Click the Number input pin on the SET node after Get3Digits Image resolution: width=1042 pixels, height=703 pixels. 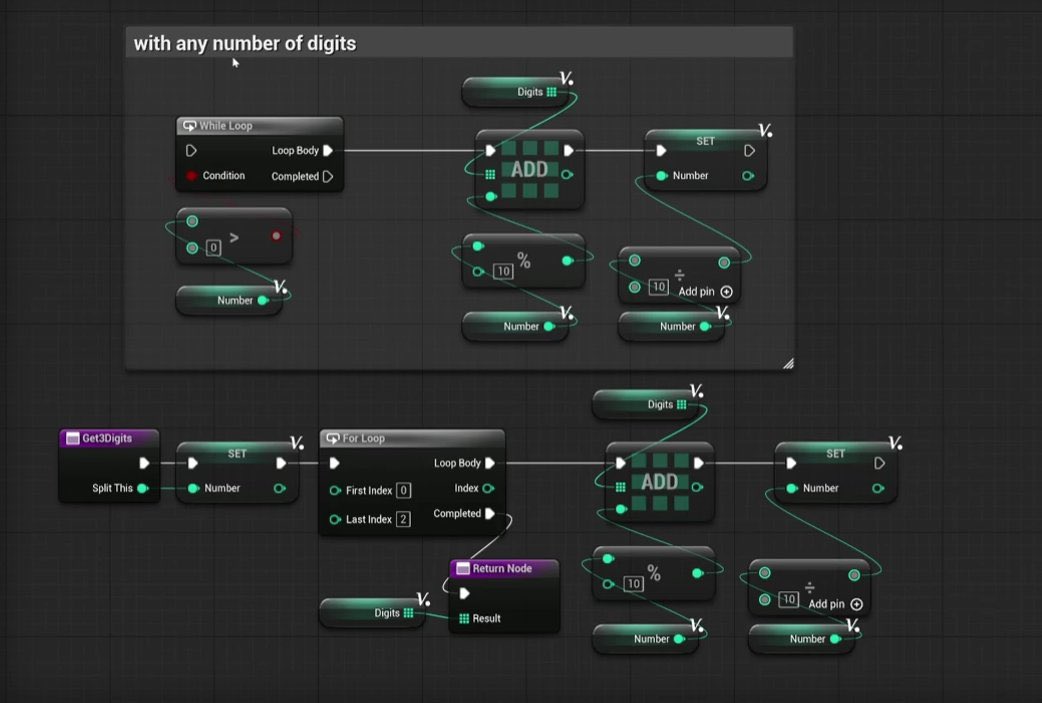coord(193,488)
